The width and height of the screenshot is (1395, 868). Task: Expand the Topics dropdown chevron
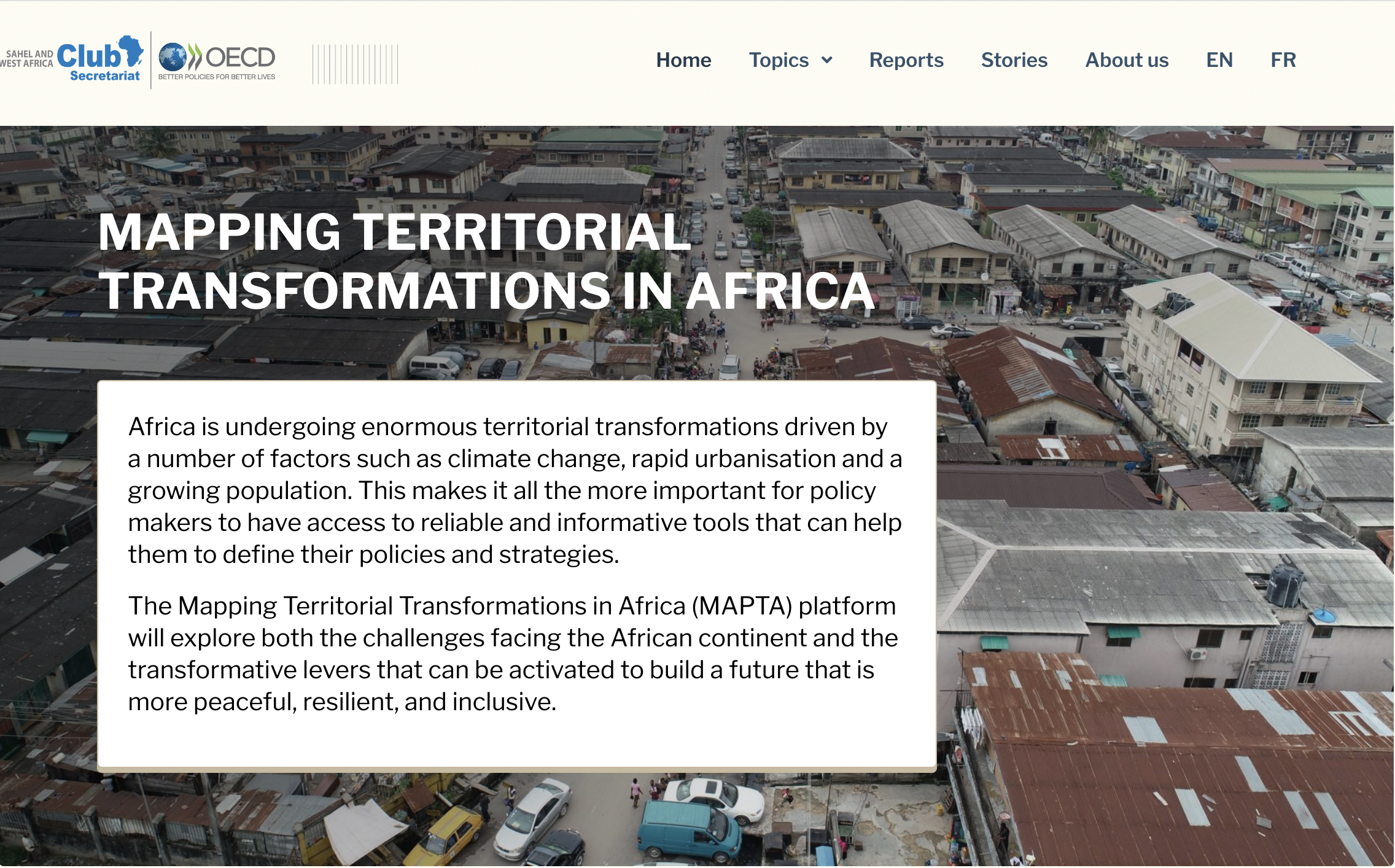(827, 60)
